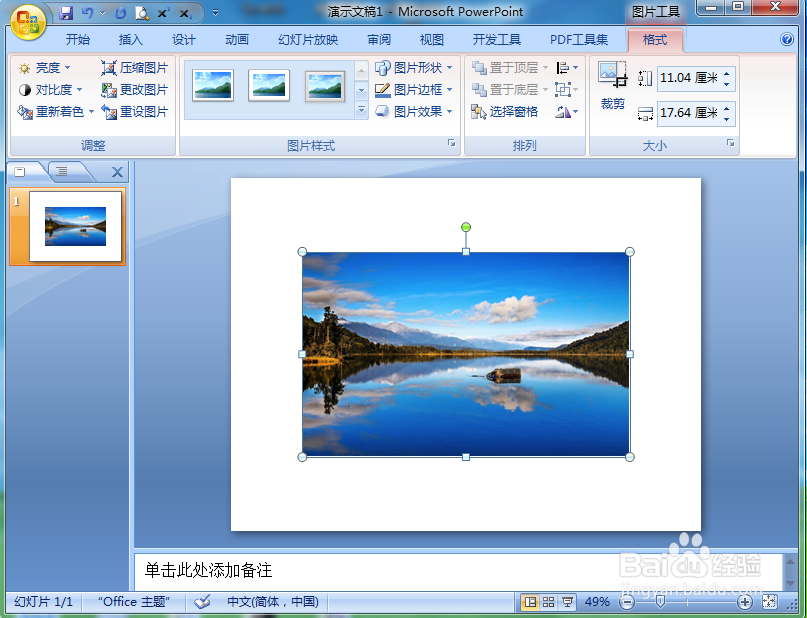Open the 图片效果 picture effects dropdown
This screenshot has height=618, width=807.
point(413,112)
